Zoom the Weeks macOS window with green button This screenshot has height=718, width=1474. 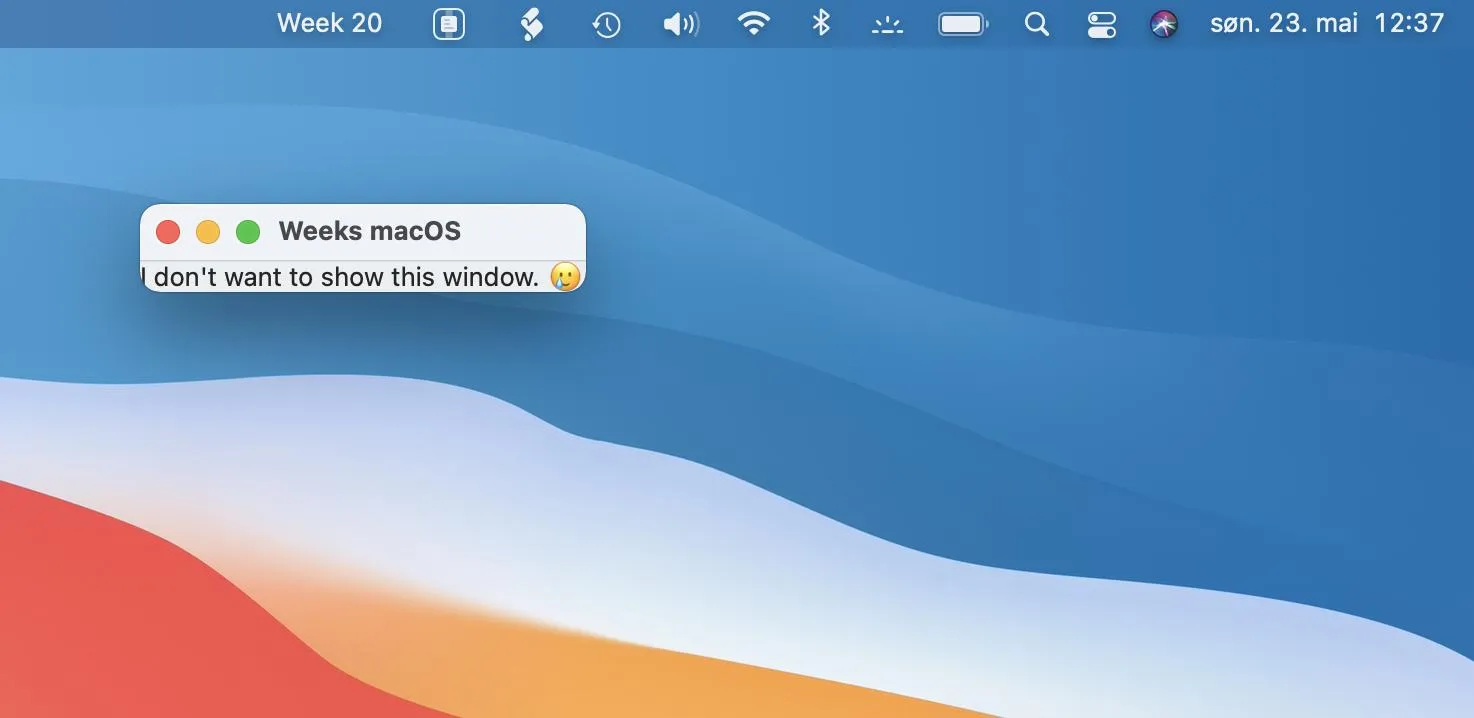(x=248, y=232)
